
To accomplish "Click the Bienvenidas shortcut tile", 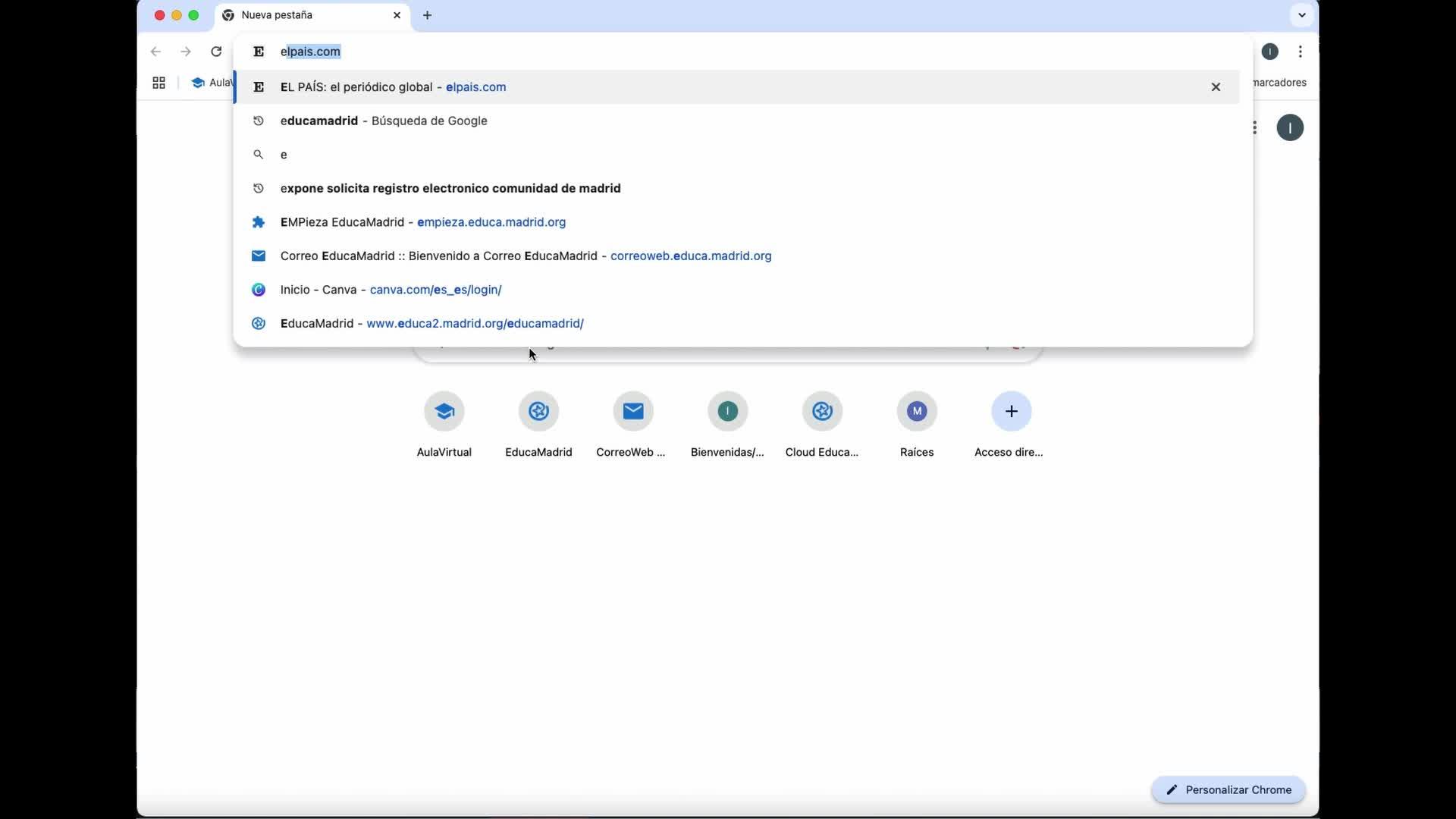I will (x=727, y=411).
